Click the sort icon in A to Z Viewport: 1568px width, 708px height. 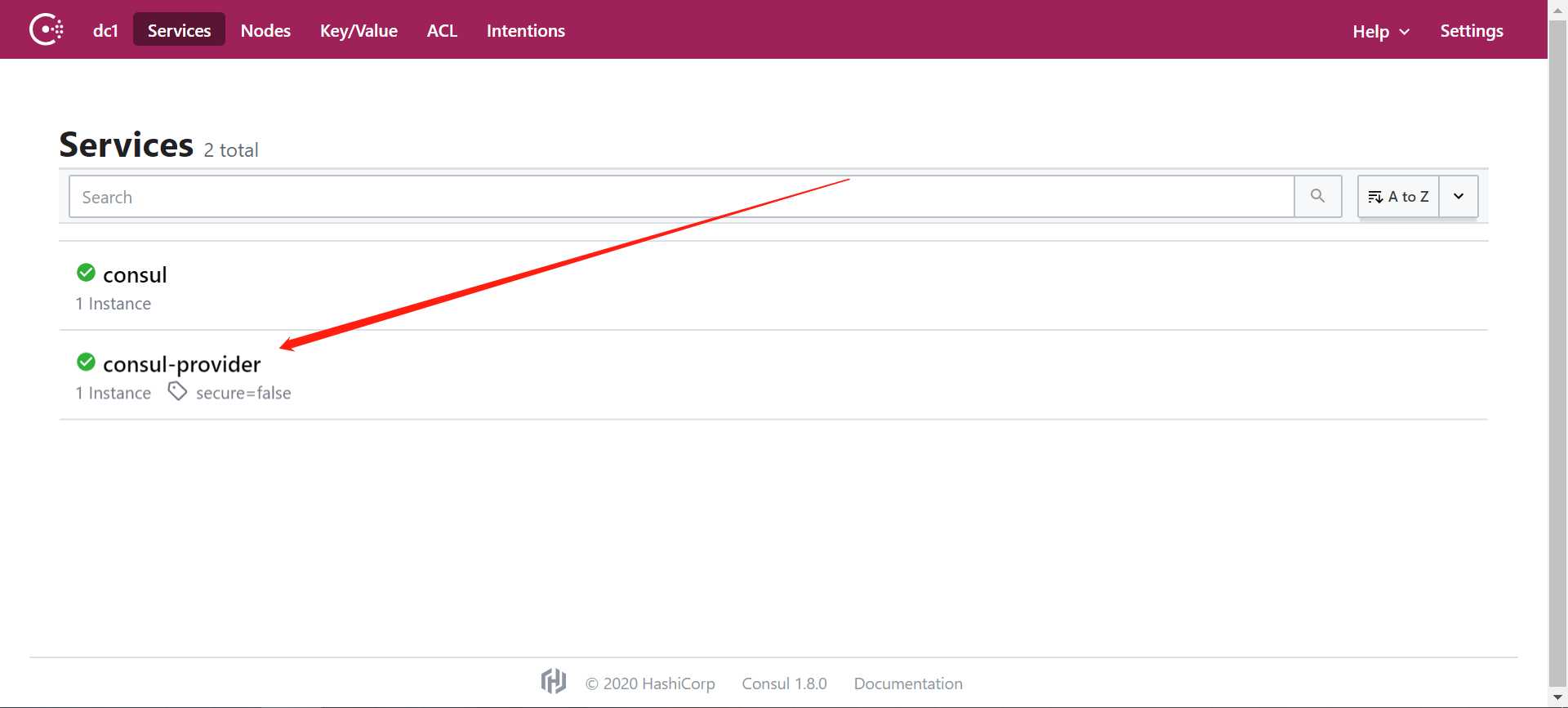tap(1375, 197)
